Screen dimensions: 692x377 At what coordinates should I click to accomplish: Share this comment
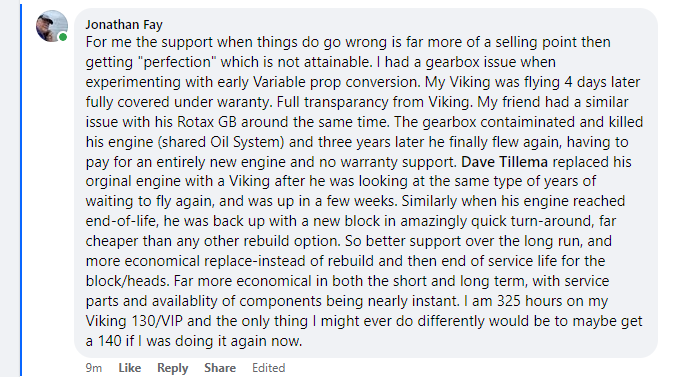[x=220, y=368]
